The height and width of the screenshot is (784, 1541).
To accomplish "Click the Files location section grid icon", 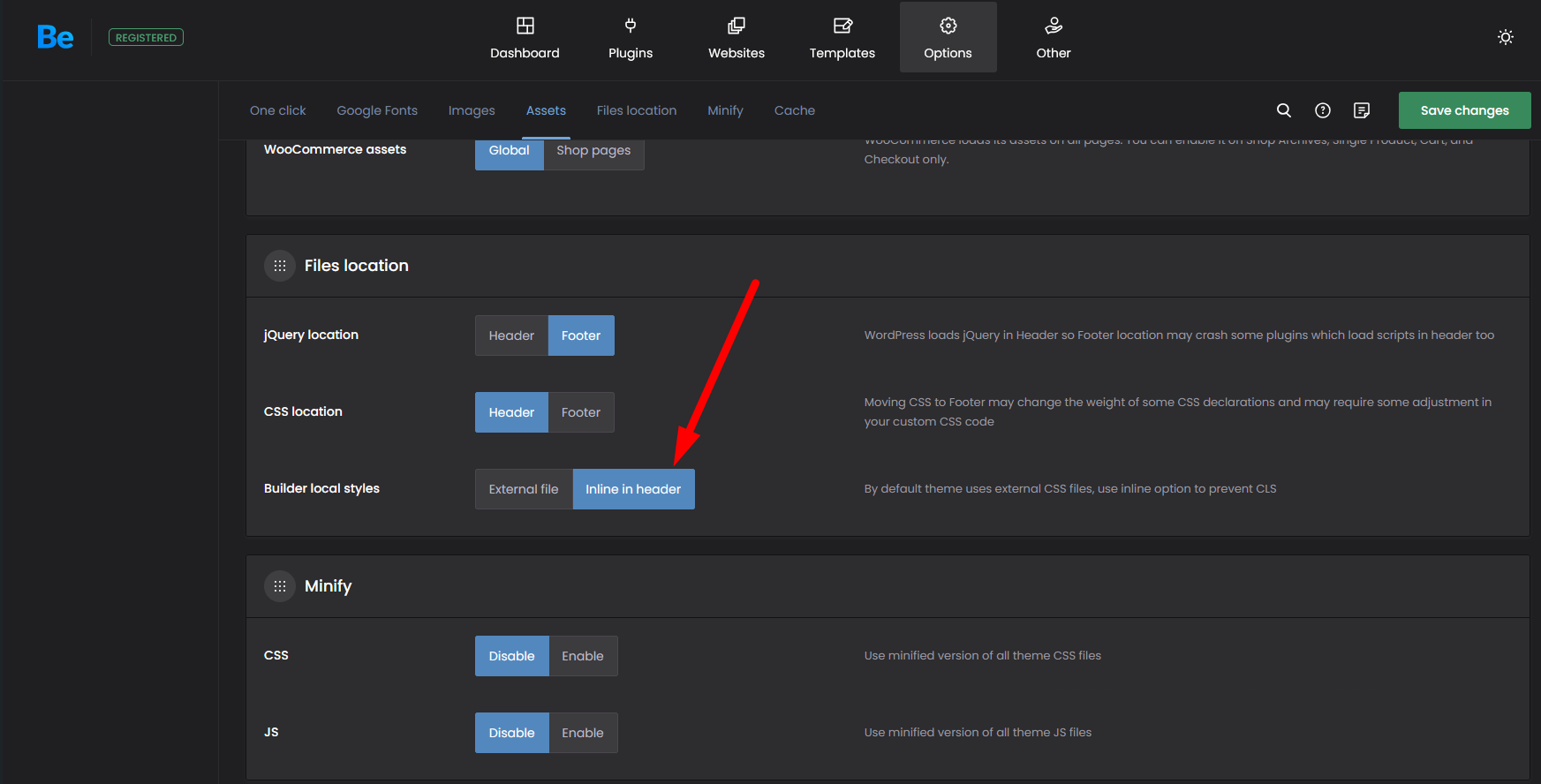I will tap(280, 266).
